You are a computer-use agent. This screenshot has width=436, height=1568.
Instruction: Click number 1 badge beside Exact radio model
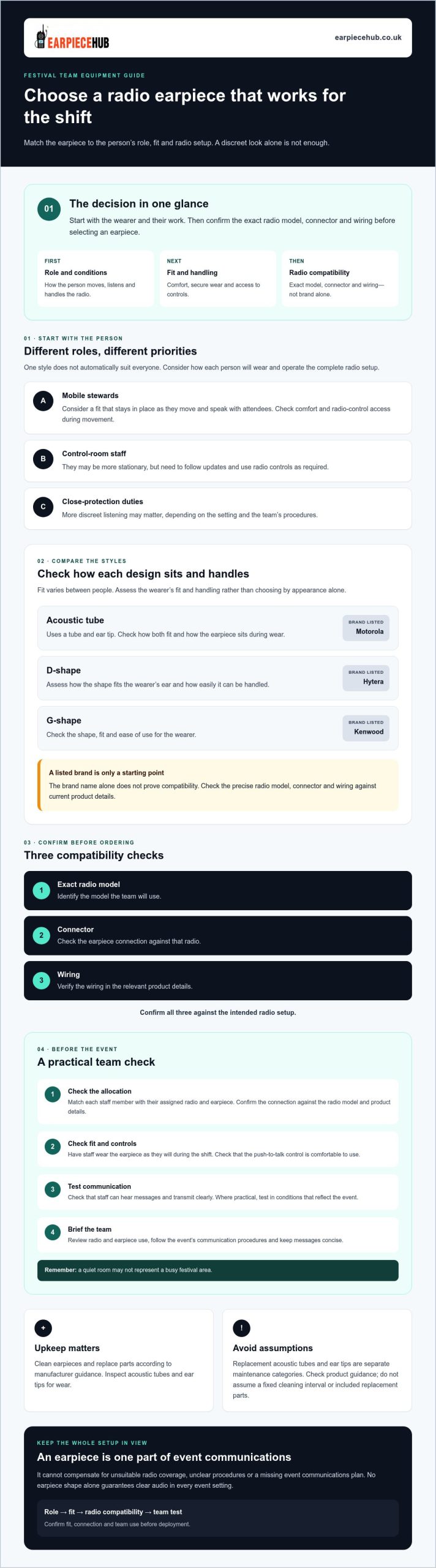42,891
